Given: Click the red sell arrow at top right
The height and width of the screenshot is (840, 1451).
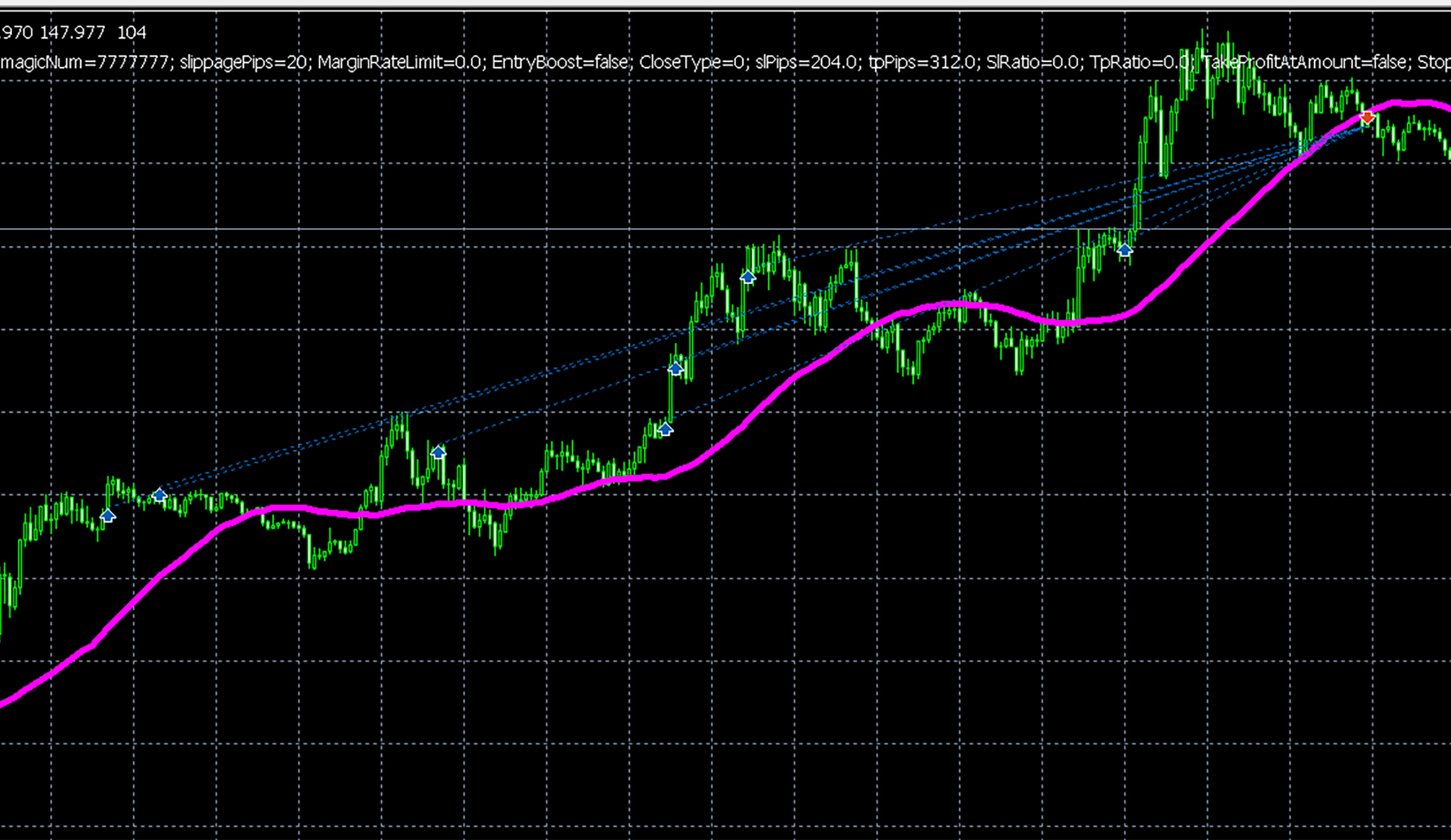Looking at the screenshot, I should pyautogui.click(x=1367, y=117).
